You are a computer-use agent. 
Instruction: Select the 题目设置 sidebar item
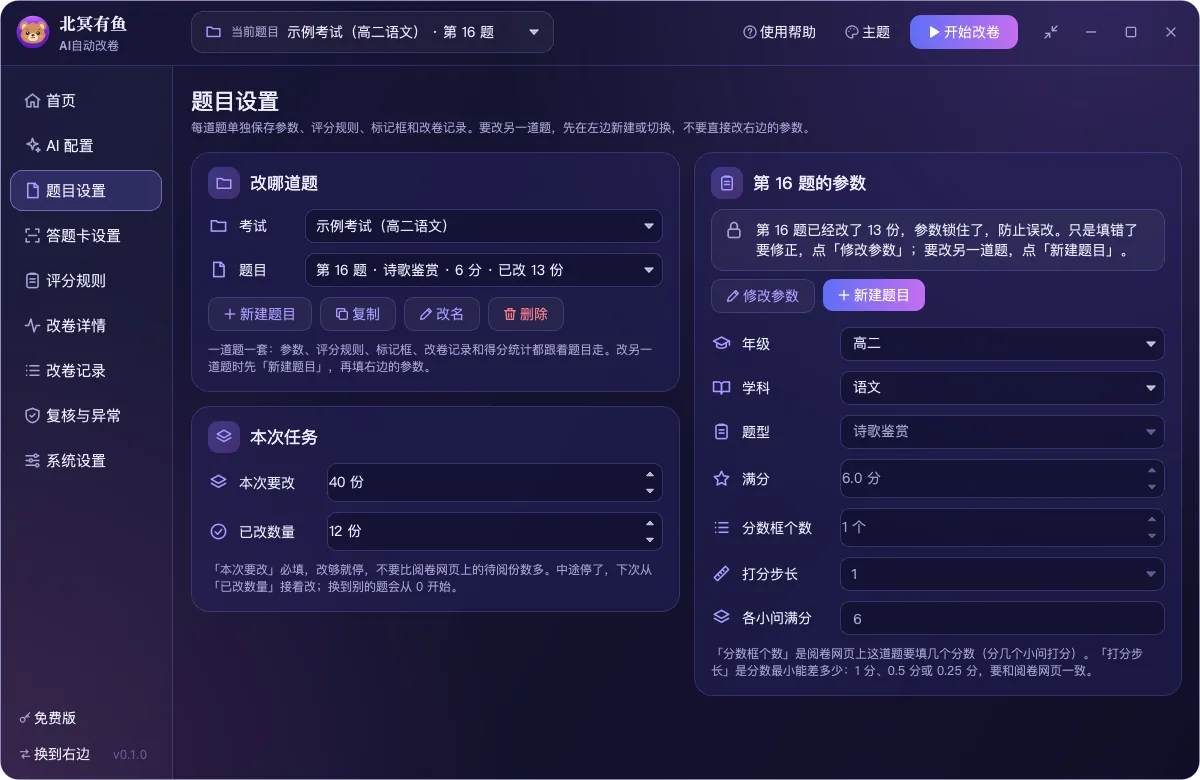tap(86, 191)
